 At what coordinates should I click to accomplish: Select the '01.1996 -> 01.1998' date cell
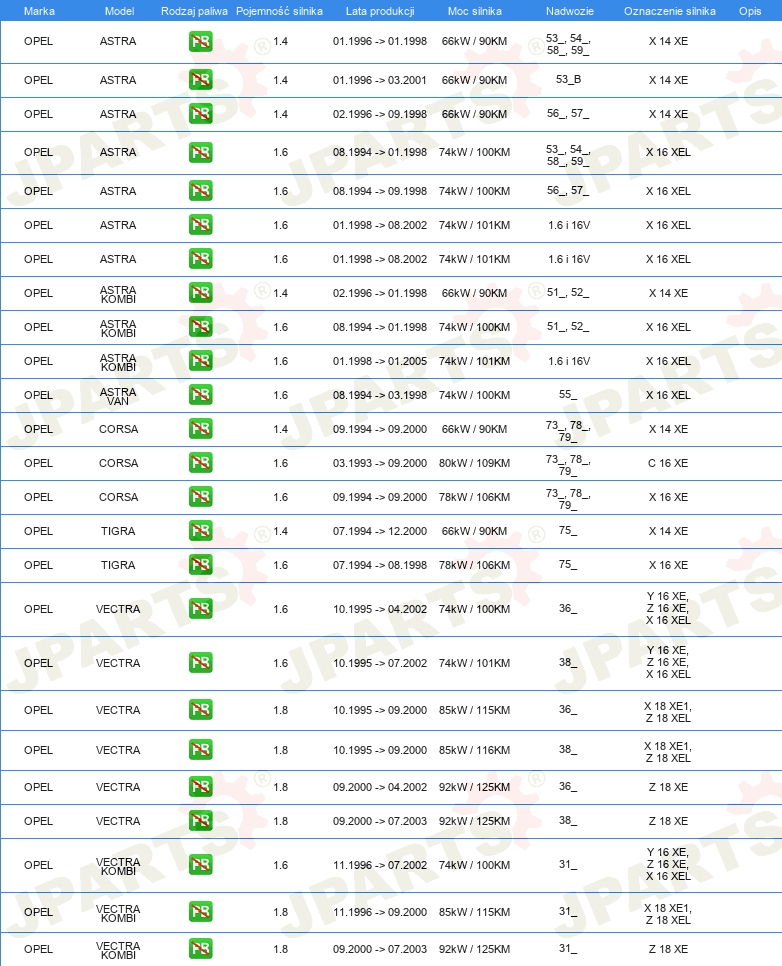click(380, 41)
